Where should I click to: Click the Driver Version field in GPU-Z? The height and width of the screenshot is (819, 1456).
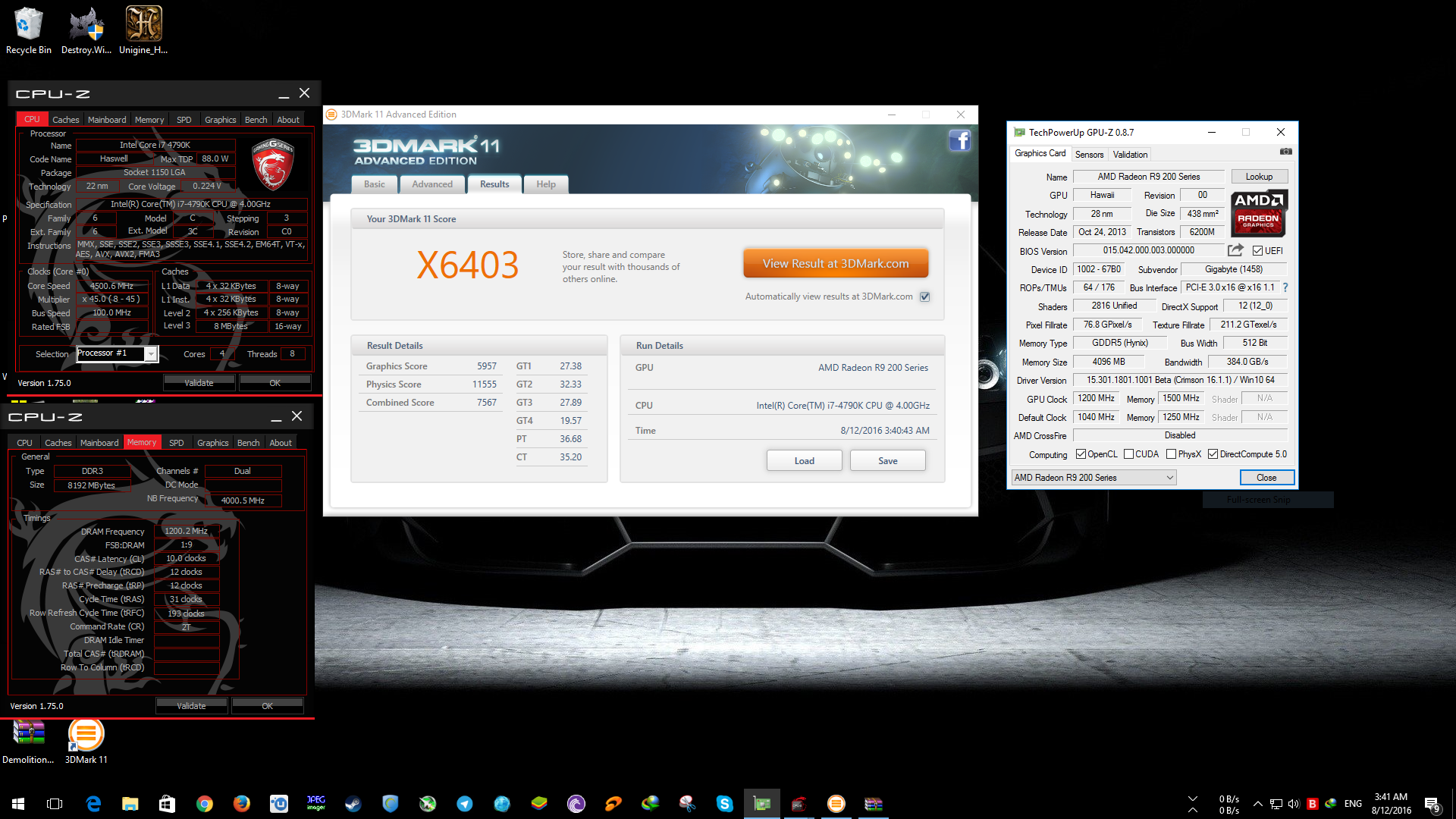(1180, 380)
